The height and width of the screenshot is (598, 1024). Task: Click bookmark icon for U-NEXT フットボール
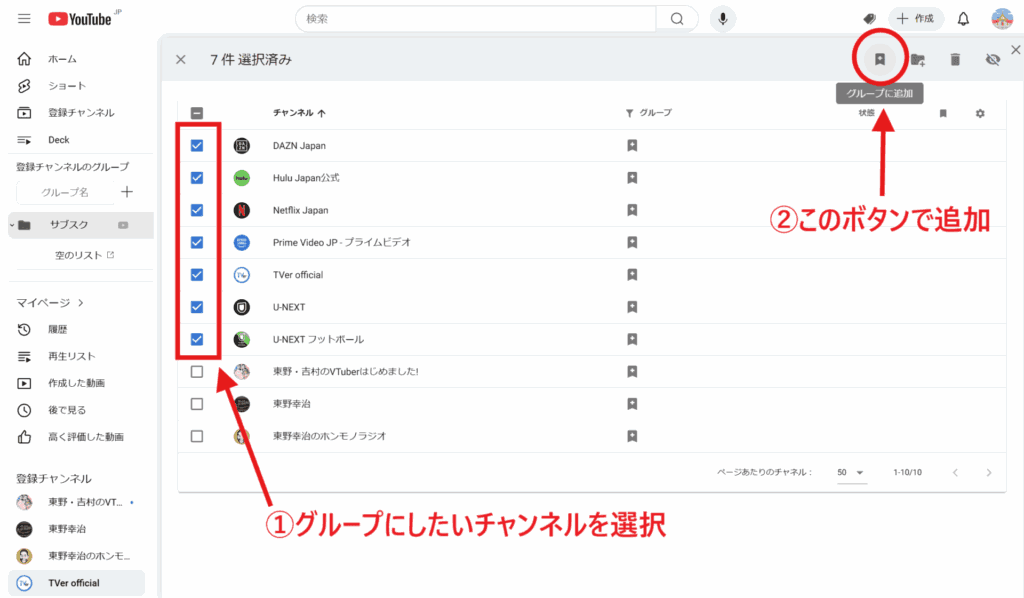point(632,339)
